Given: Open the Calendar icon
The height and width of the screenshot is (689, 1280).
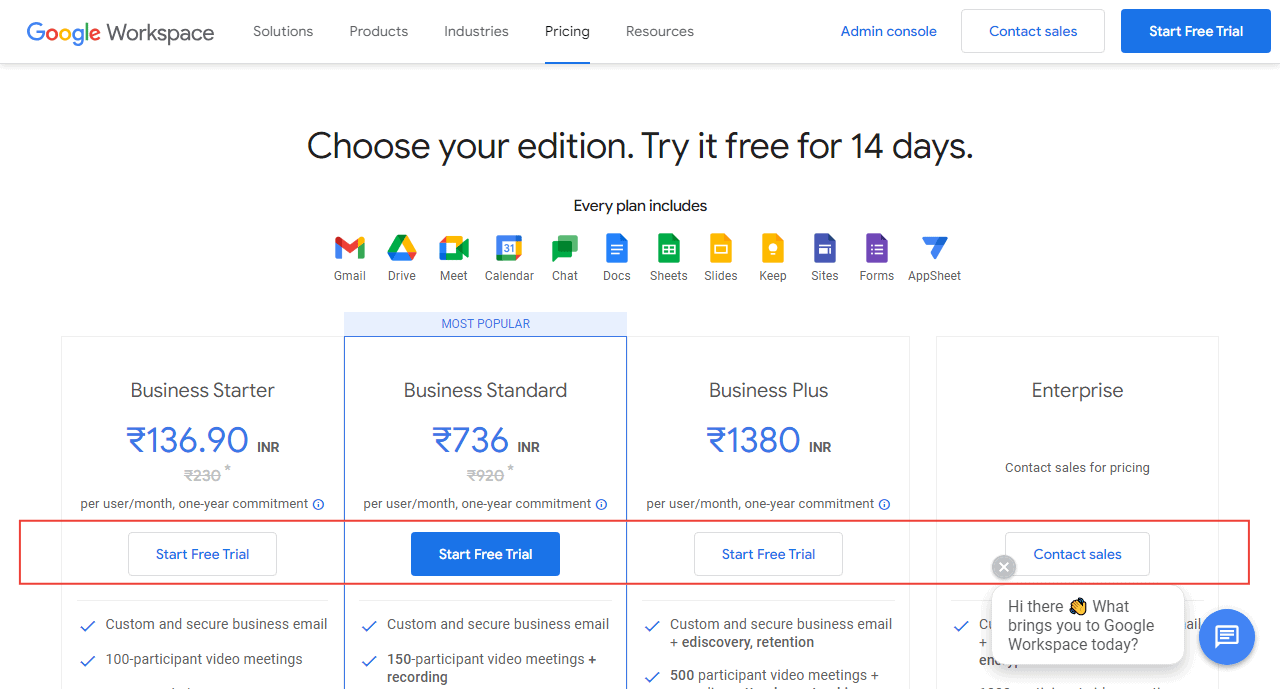Looking at the screenshot, I should (x=509, y=250).
